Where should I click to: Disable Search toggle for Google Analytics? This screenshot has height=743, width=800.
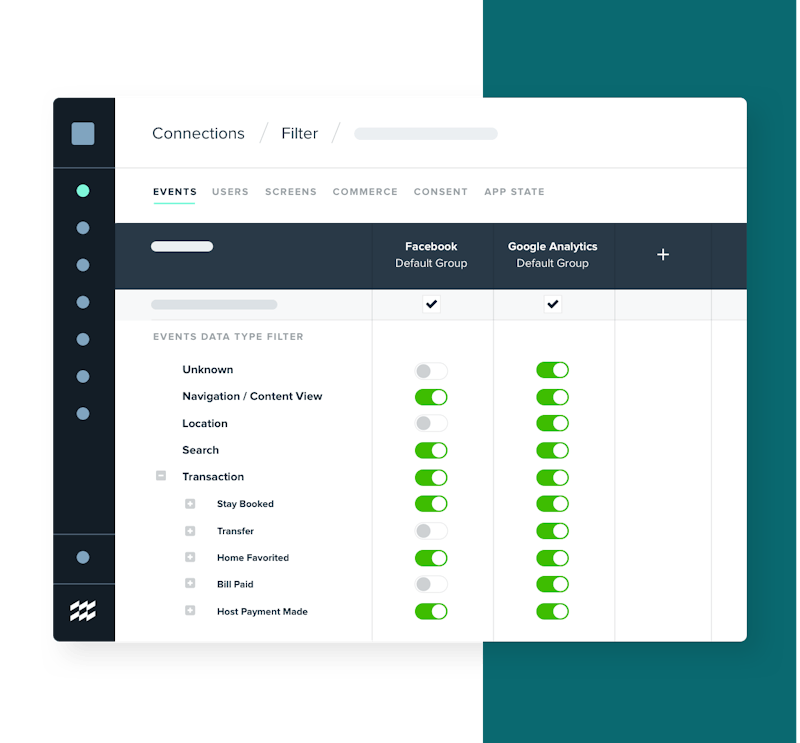click(x=553, y=451)
